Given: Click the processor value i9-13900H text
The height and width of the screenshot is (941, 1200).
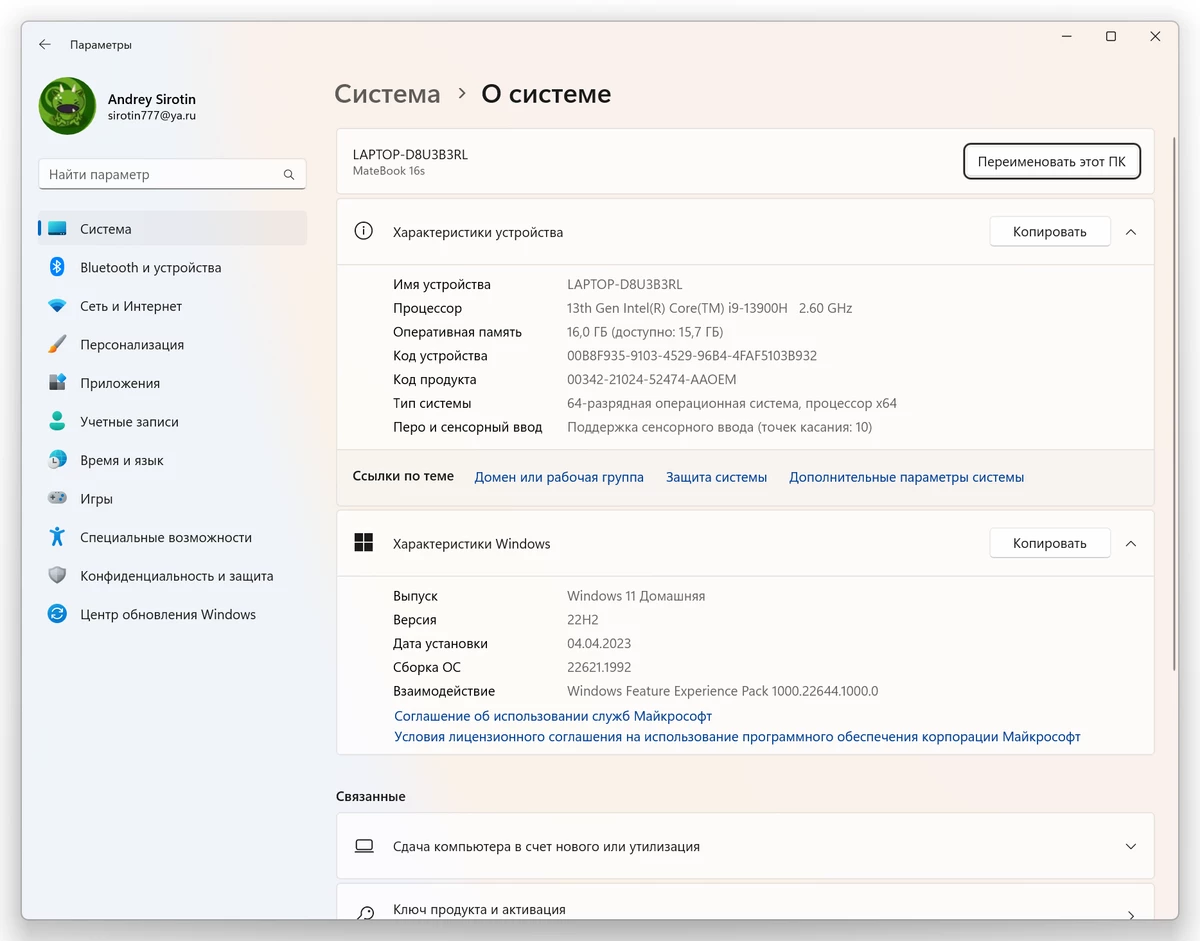Looking at the screenshot, I should click(709, 308).
